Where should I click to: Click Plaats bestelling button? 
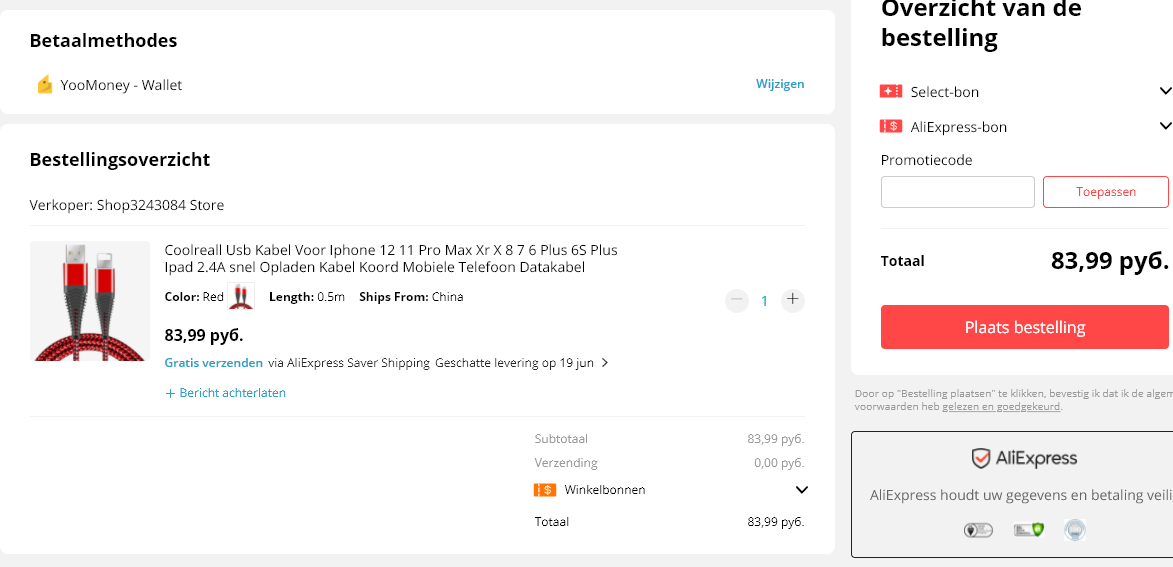(x=1024, y=327)
